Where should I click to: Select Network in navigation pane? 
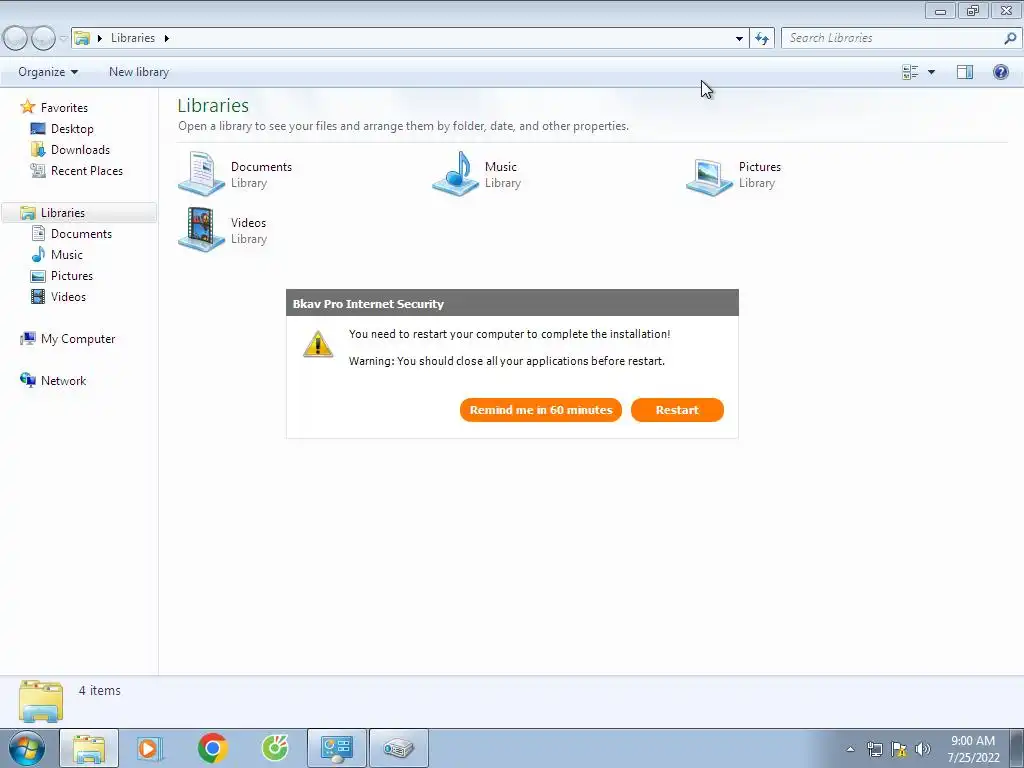point(63,380)
